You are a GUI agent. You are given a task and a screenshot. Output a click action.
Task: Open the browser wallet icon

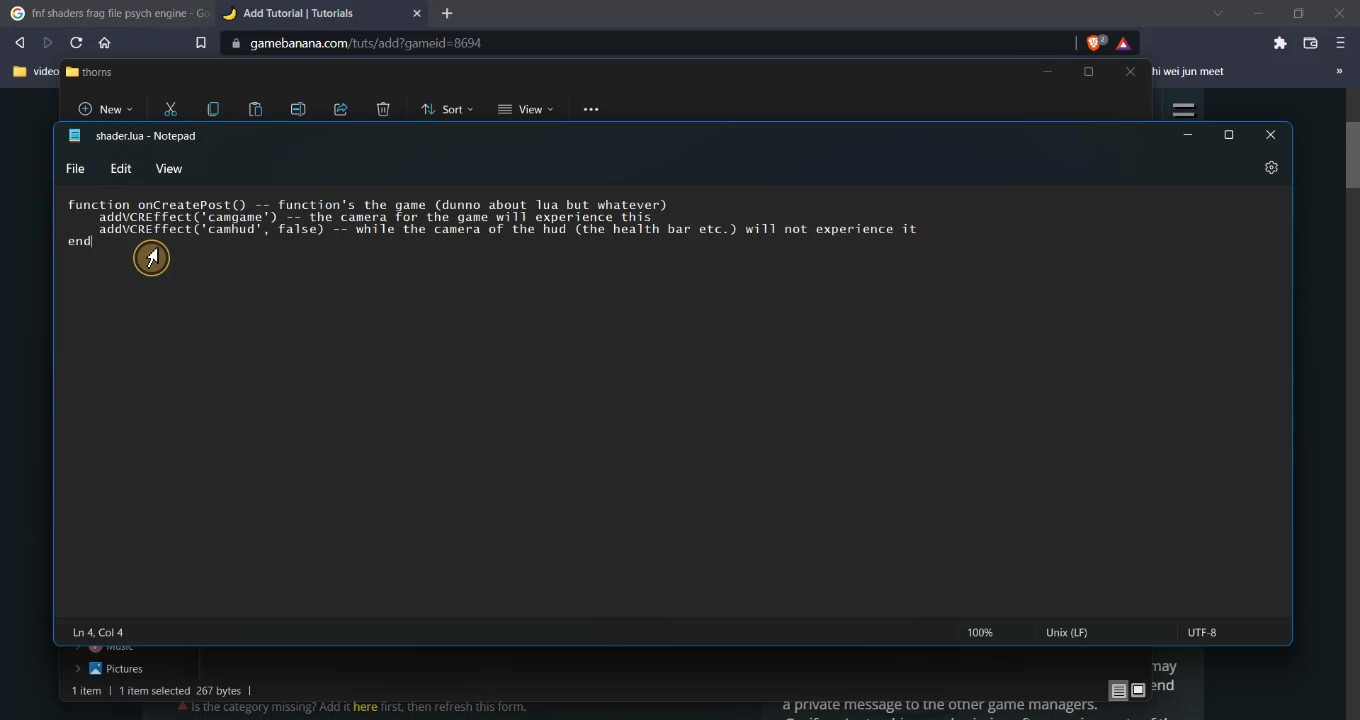point(1310,43)
